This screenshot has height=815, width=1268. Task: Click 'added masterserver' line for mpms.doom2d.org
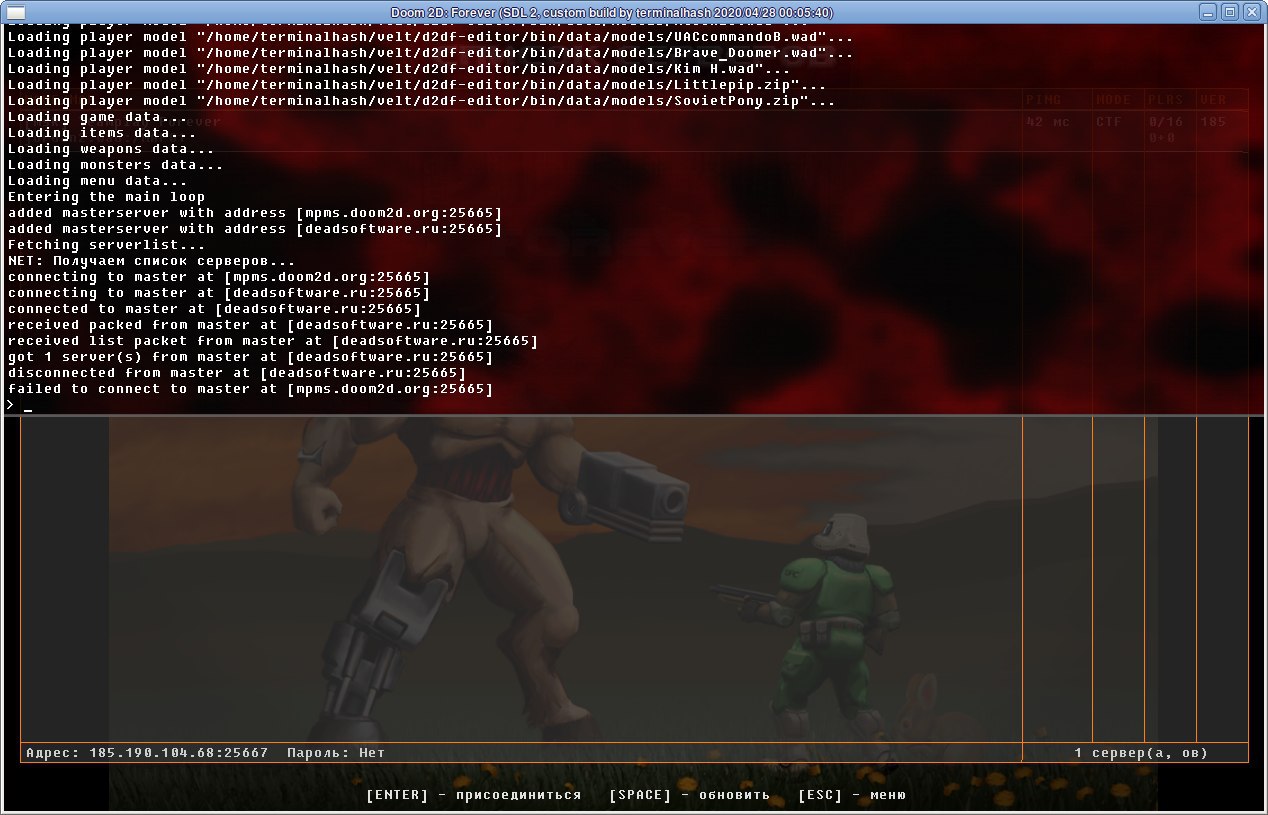coord(255,213)
